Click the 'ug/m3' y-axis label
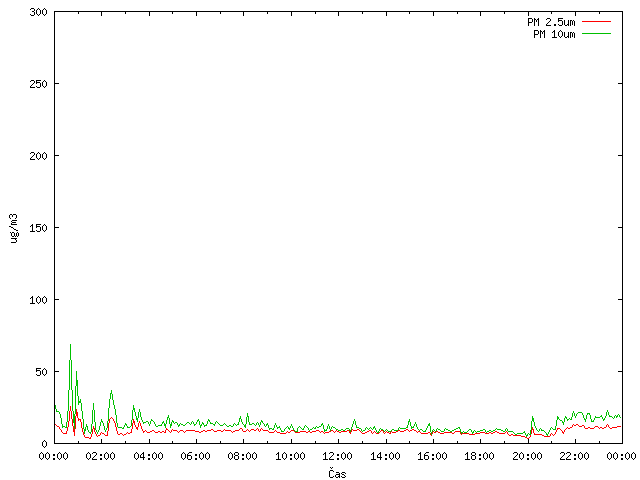The image size is (640, 480). click(14, 228)
